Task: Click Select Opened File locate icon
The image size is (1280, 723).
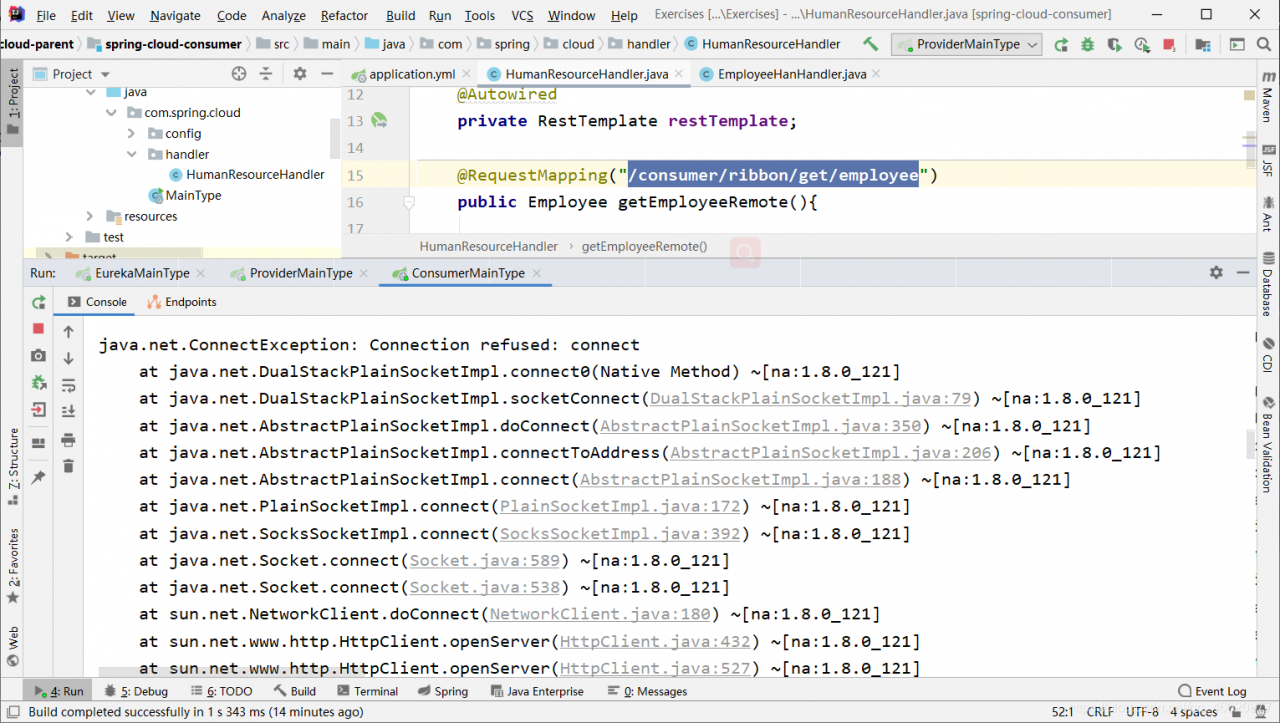Action: (x=238, y=74)
